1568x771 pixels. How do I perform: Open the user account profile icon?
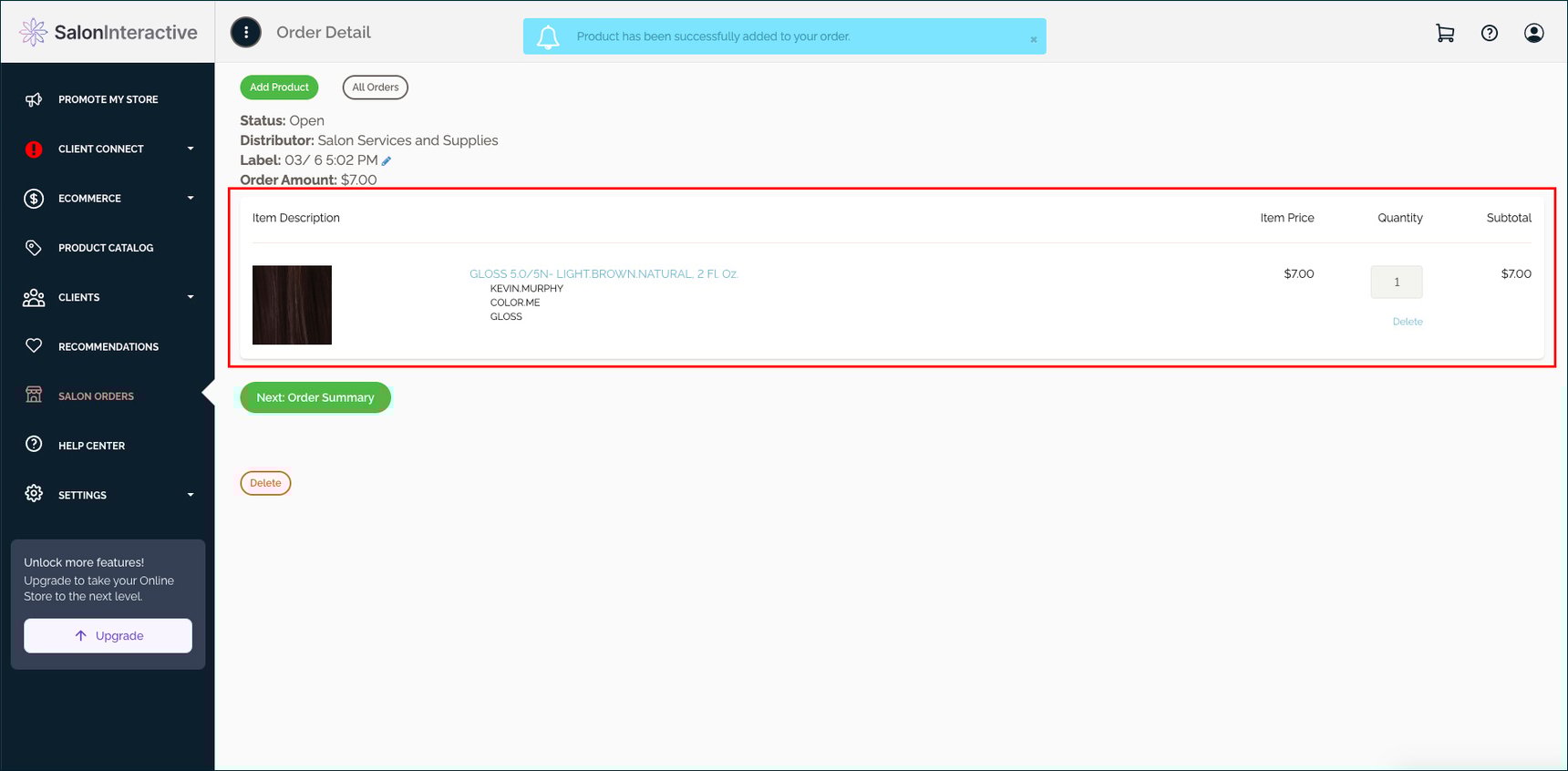(x=1534, y=33)
